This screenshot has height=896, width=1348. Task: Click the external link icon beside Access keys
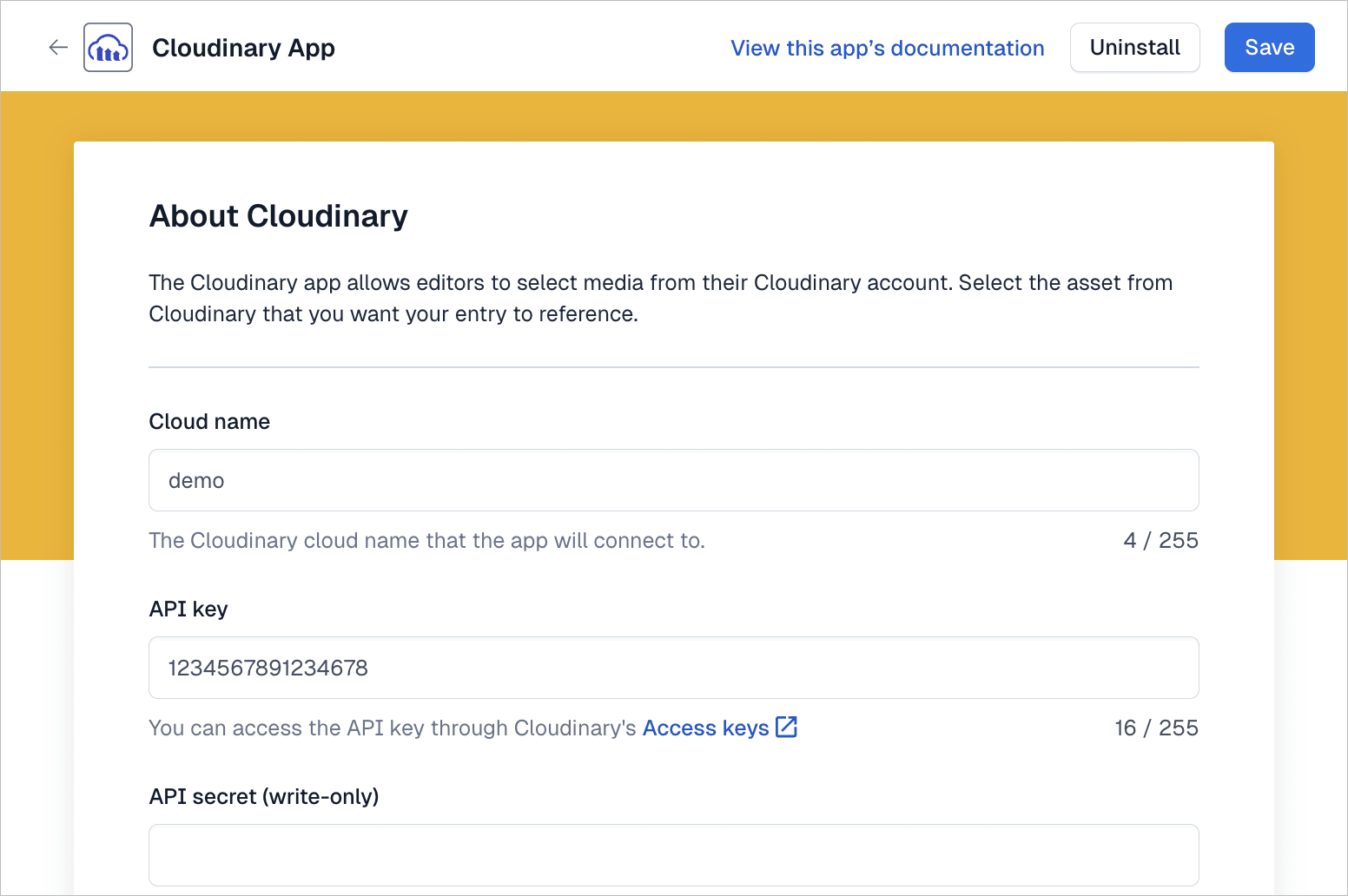pos(786,727)
